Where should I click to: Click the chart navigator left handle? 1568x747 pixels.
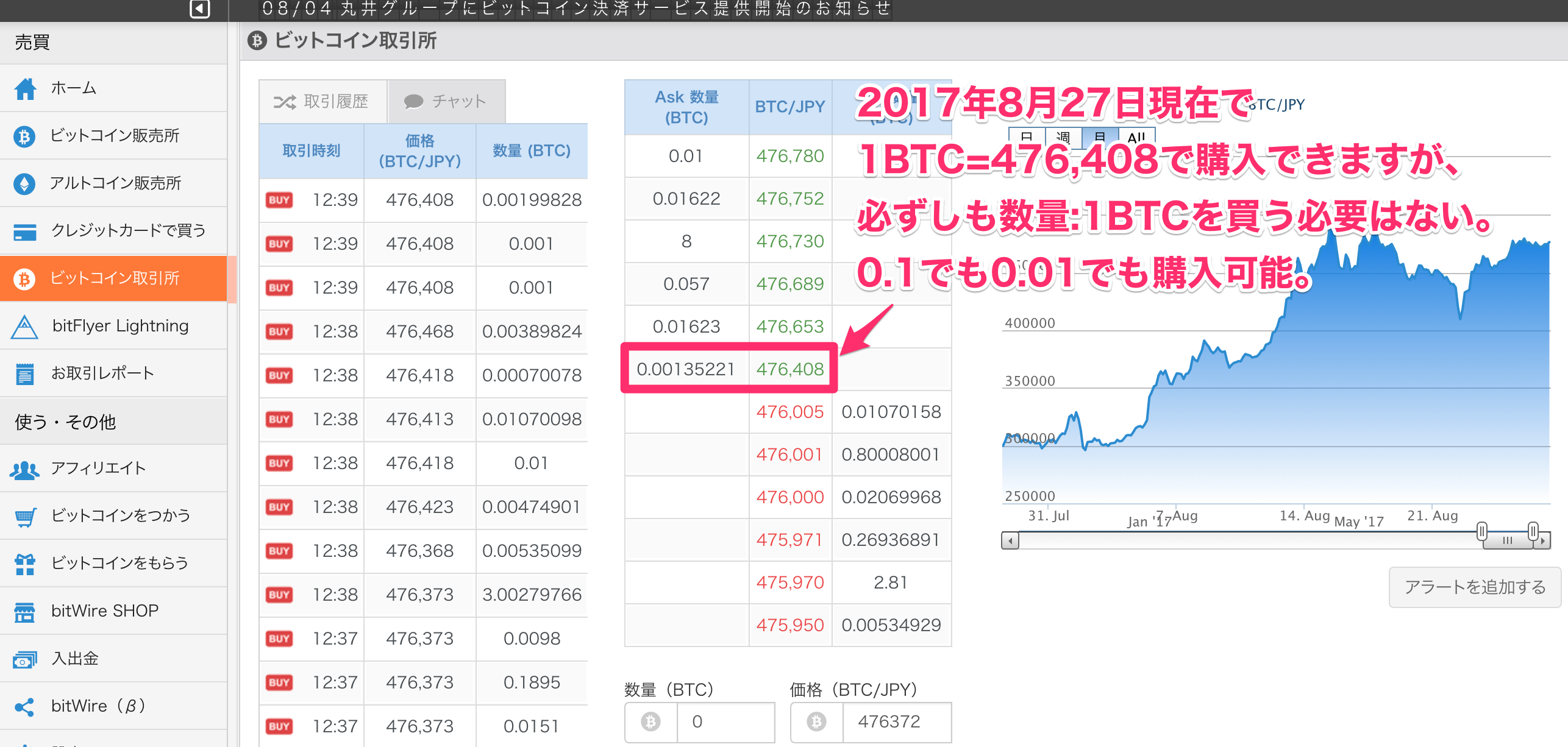point(1481,531)
